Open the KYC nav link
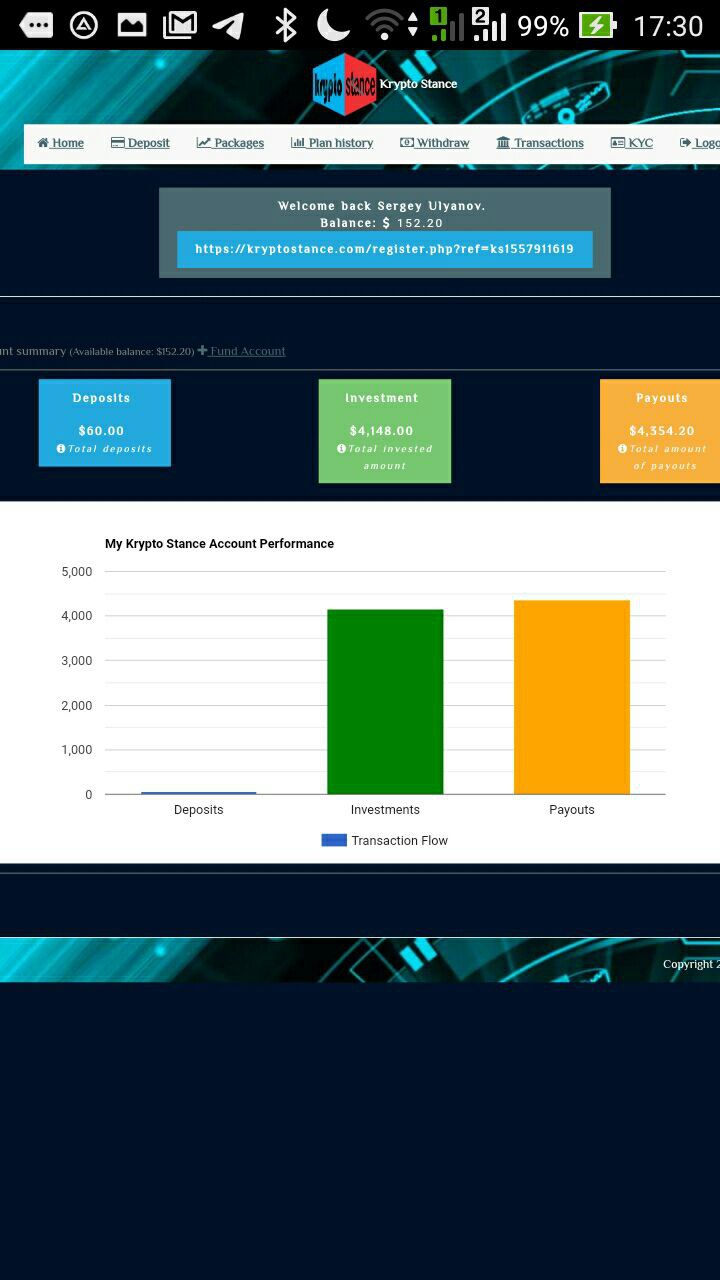Screen dimensions: 720x1280 [x=632, y=143]
